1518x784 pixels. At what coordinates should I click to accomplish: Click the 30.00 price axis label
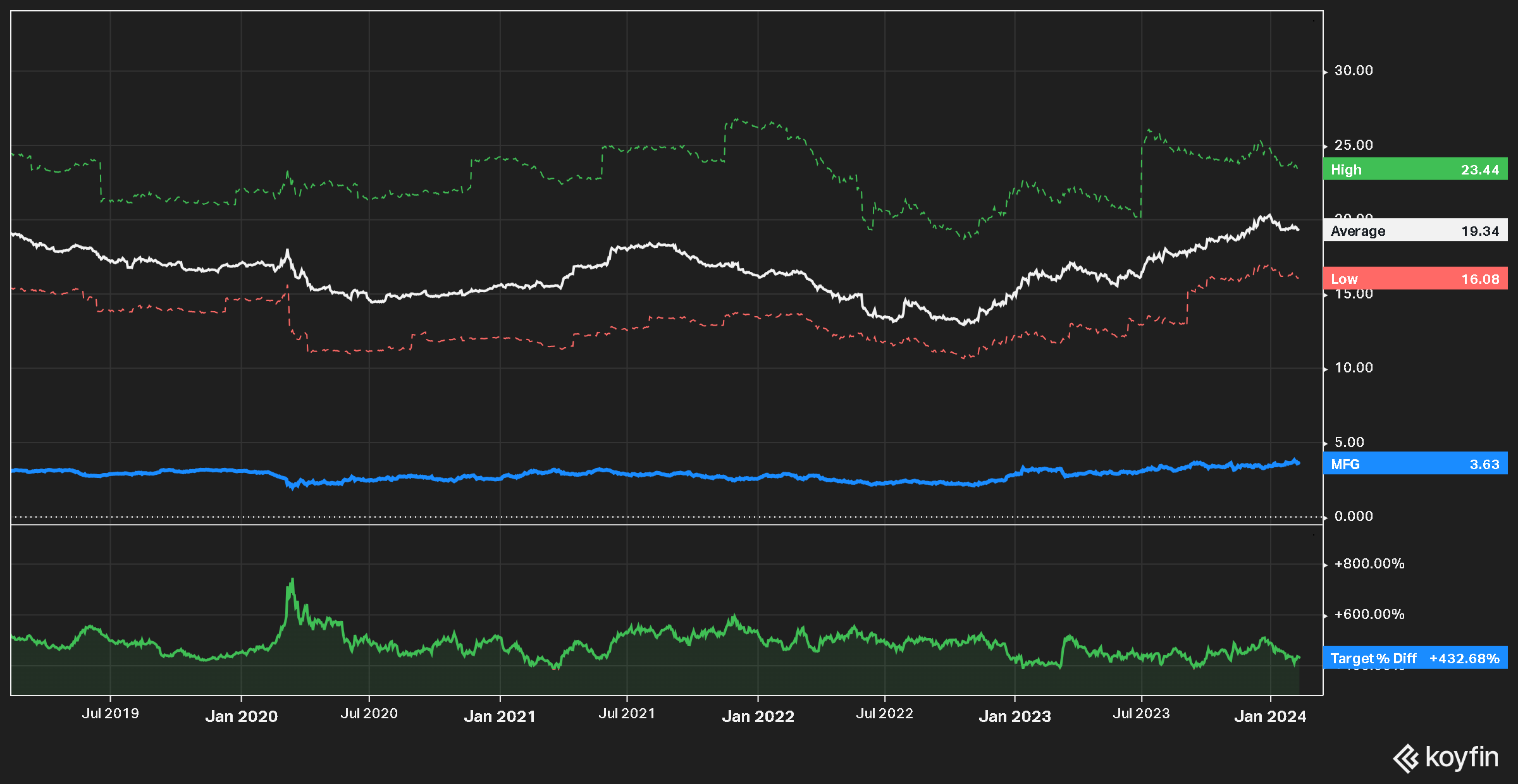(1354, 71)
